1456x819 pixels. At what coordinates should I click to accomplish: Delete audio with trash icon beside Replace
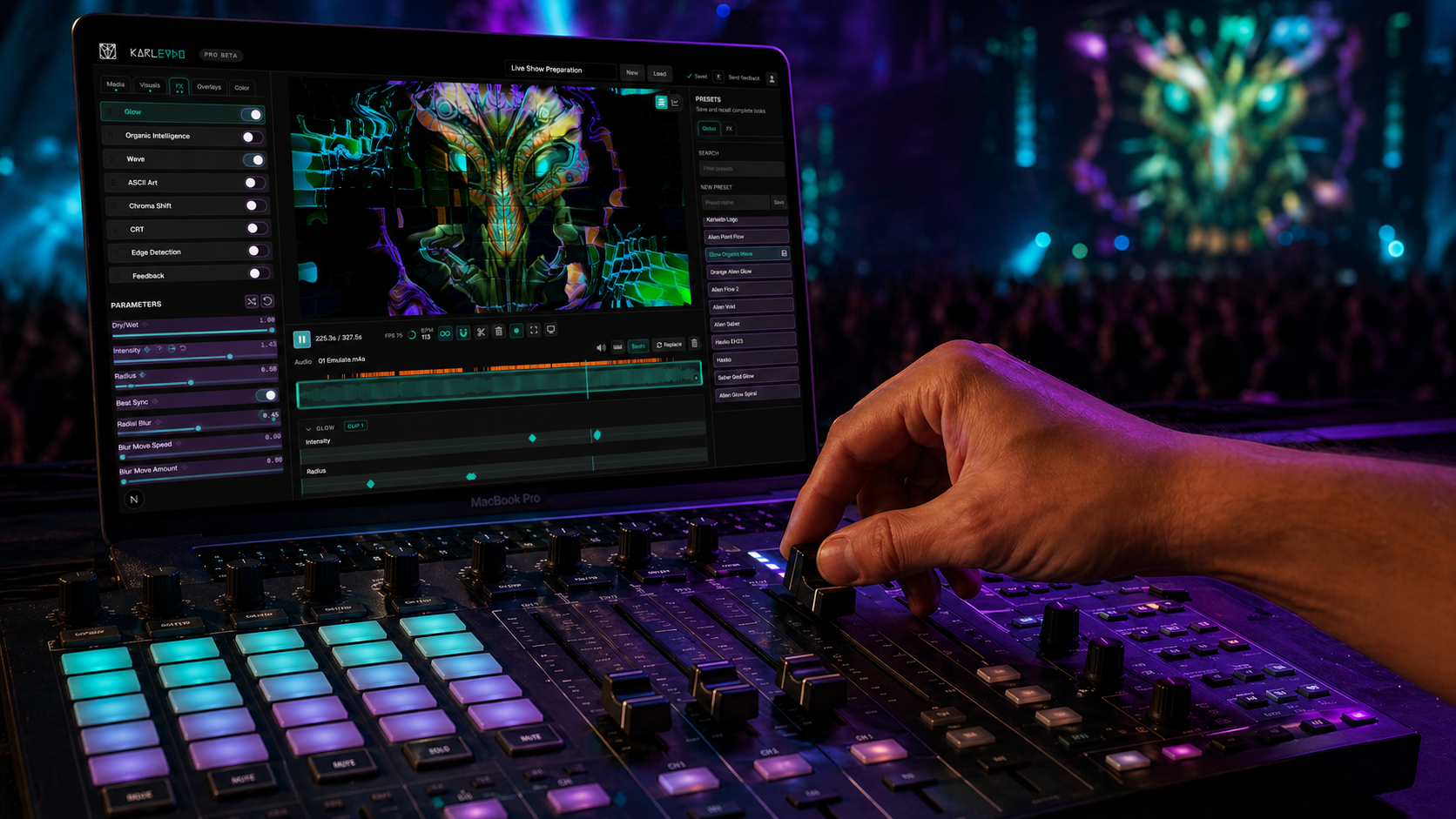coord(694,344)
